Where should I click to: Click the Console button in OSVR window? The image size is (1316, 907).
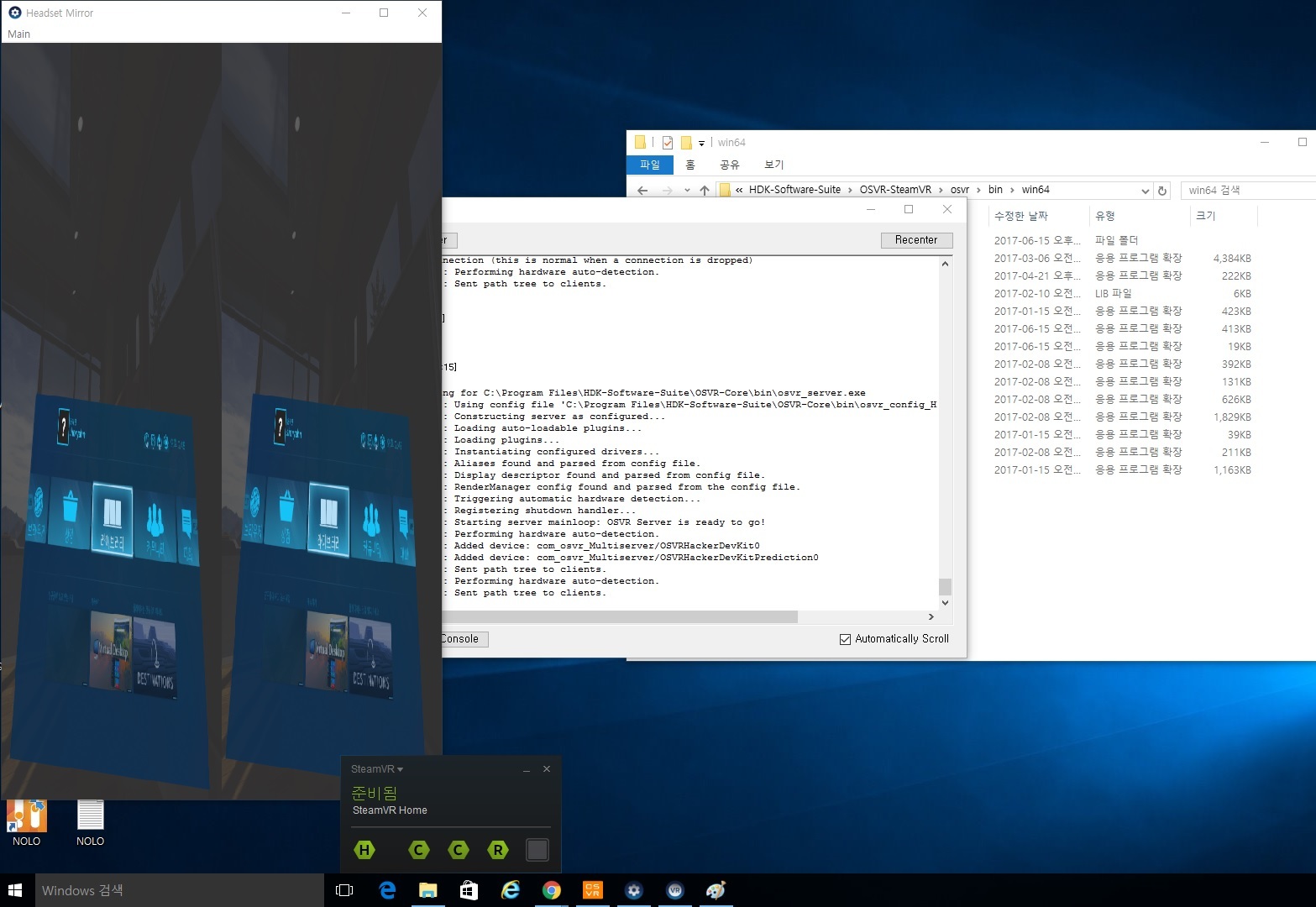[464, 639]
